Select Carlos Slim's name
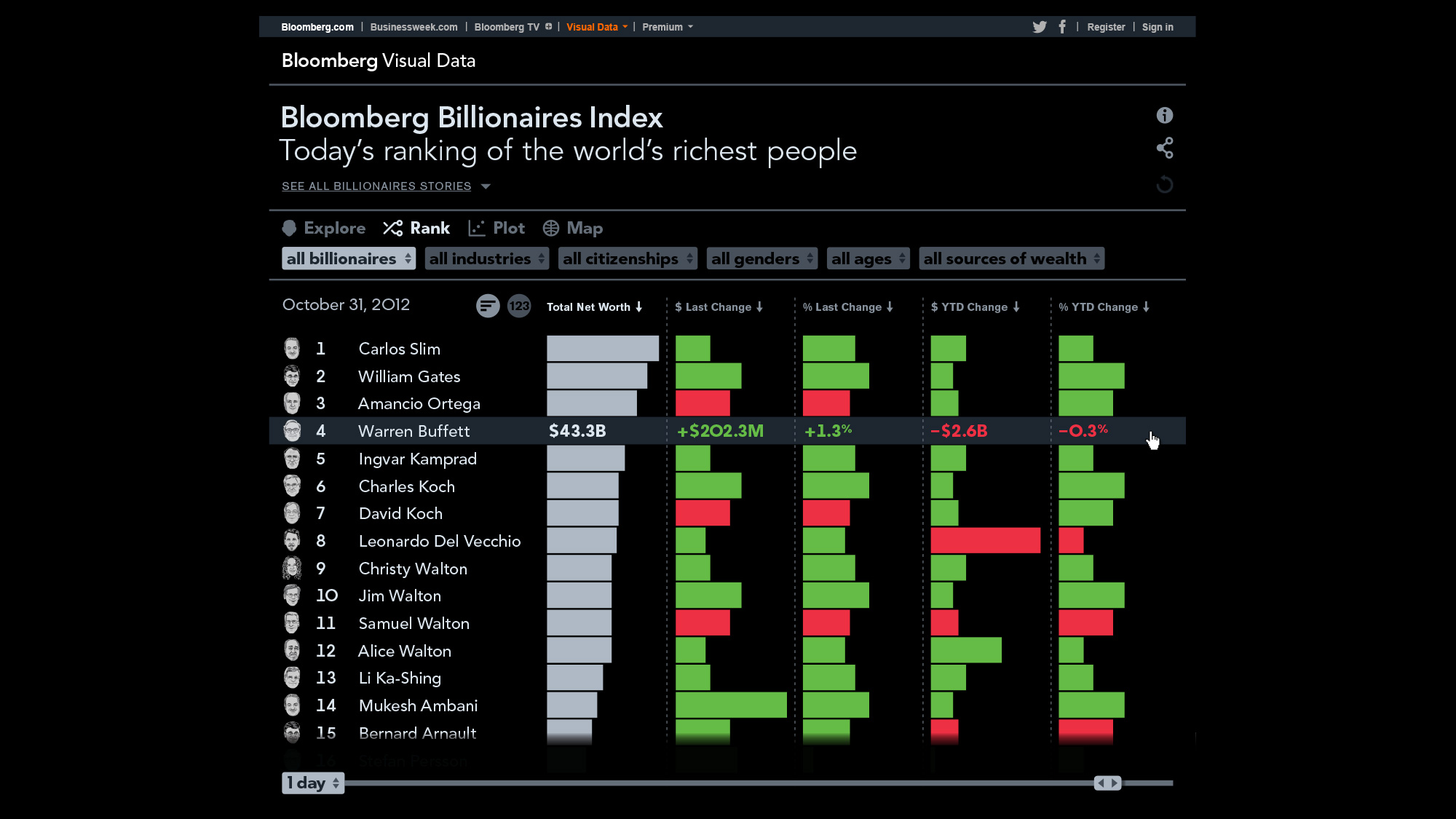The width and height of the screenshot is (1456, 819). tap(400, 349)
